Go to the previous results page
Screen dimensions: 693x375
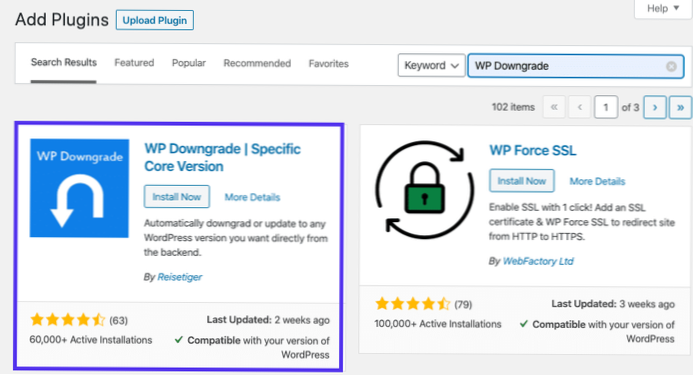pyautogui.click(x=580, y=107)
